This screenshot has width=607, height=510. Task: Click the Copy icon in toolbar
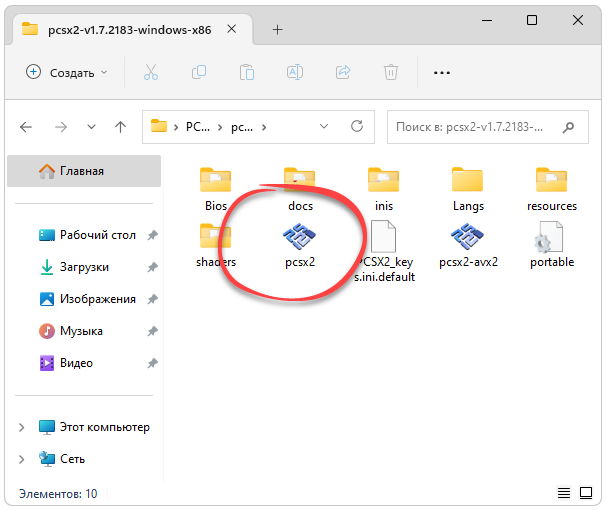199,72
